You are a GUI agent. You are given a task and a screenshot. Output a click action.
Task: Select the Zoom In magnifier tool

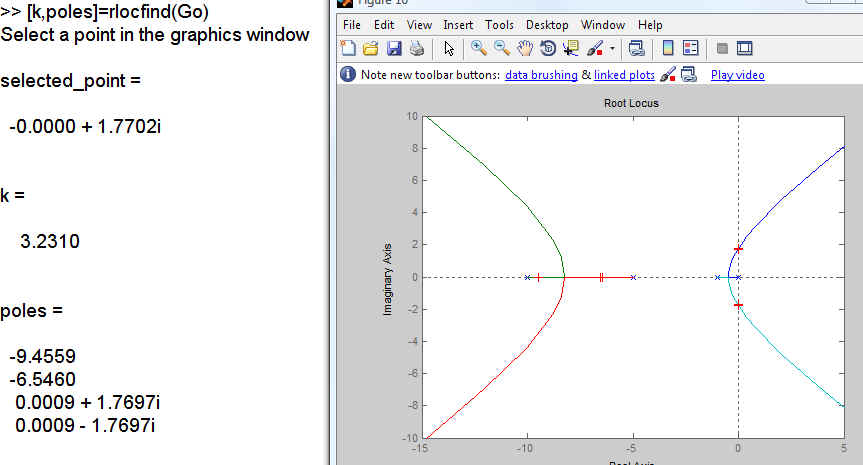click(x=478, y=48)
